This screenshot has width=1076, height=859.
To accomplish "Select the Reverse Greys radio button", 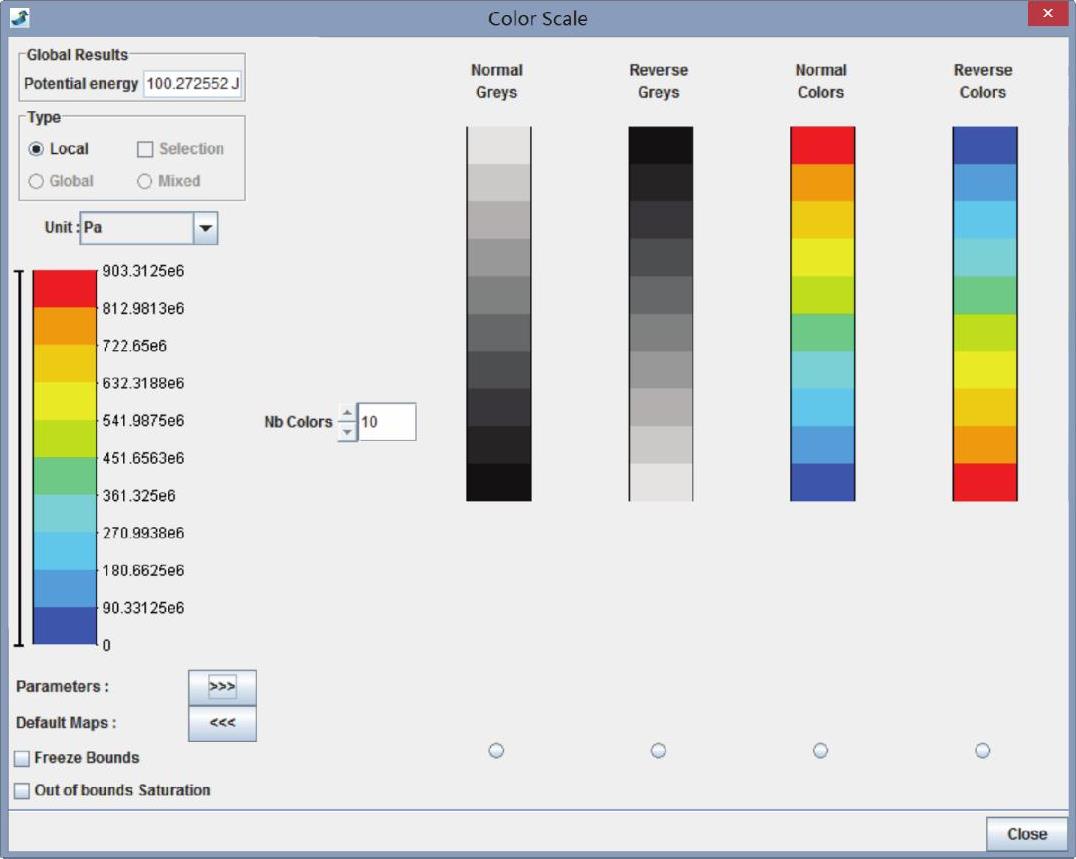I will point(658,751).
